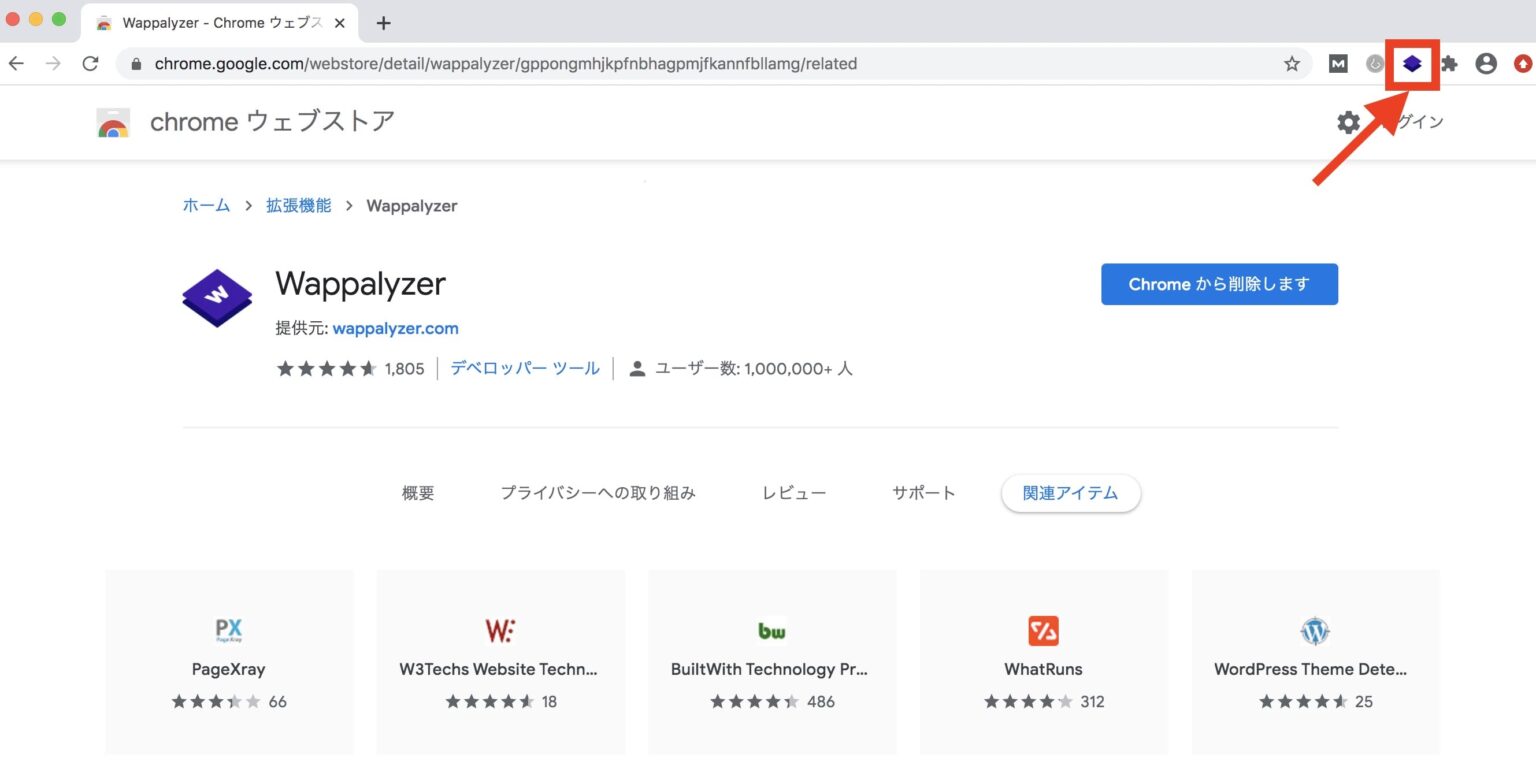Switch to the レビュー tab
The height and width of the screenshot is (765, 1536).
click(x=793, y=492)
